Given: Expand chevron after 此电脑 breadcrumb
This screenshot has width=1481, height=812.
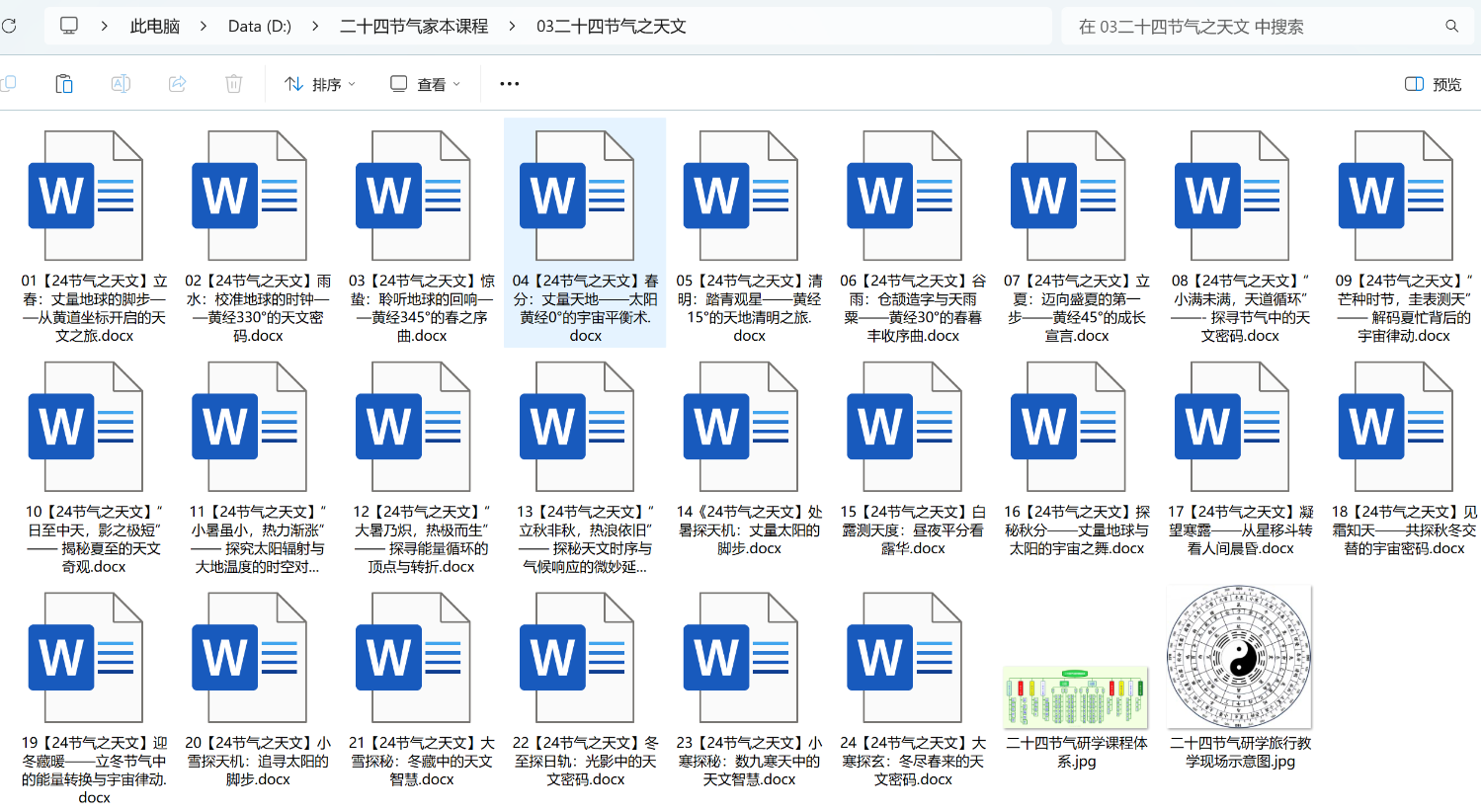Looking at the screenshot, I should click(x=204, y=27).
